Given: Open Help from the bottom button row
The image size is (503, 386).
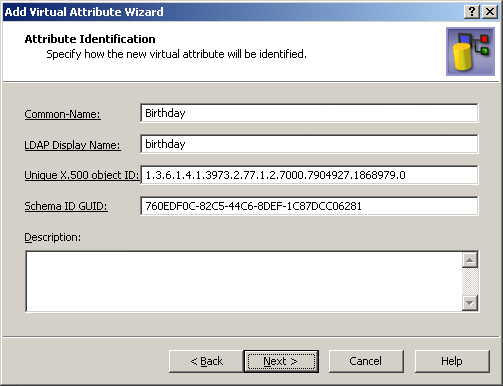Looking at the screenshot, I should coord(452,361).
